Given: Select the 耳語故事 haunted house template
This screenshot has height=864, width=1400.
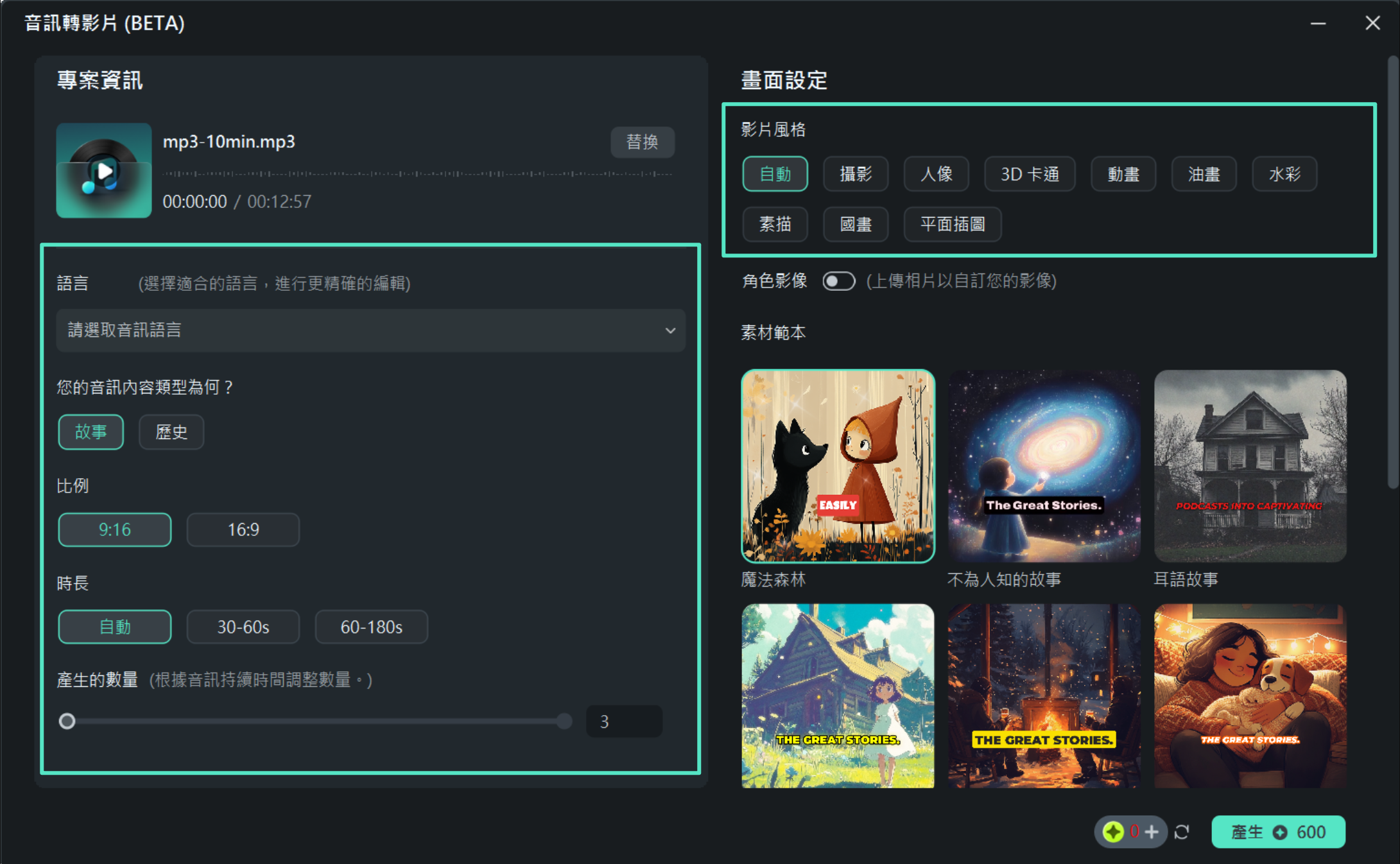Looking at the screenshot, I should coord(1250,466).
